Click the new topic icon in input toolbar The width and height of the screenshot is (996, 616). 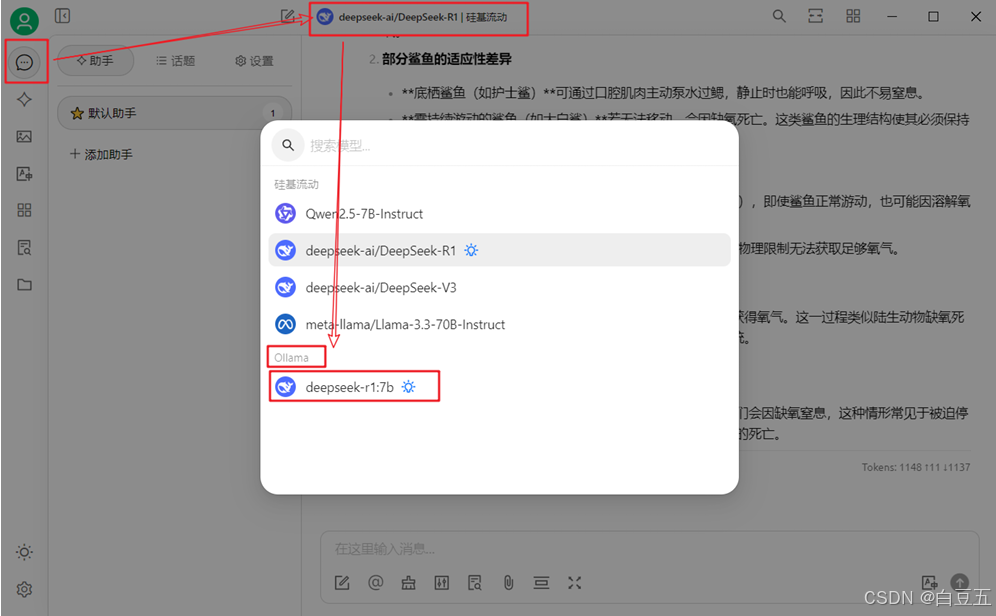(342, 583)
